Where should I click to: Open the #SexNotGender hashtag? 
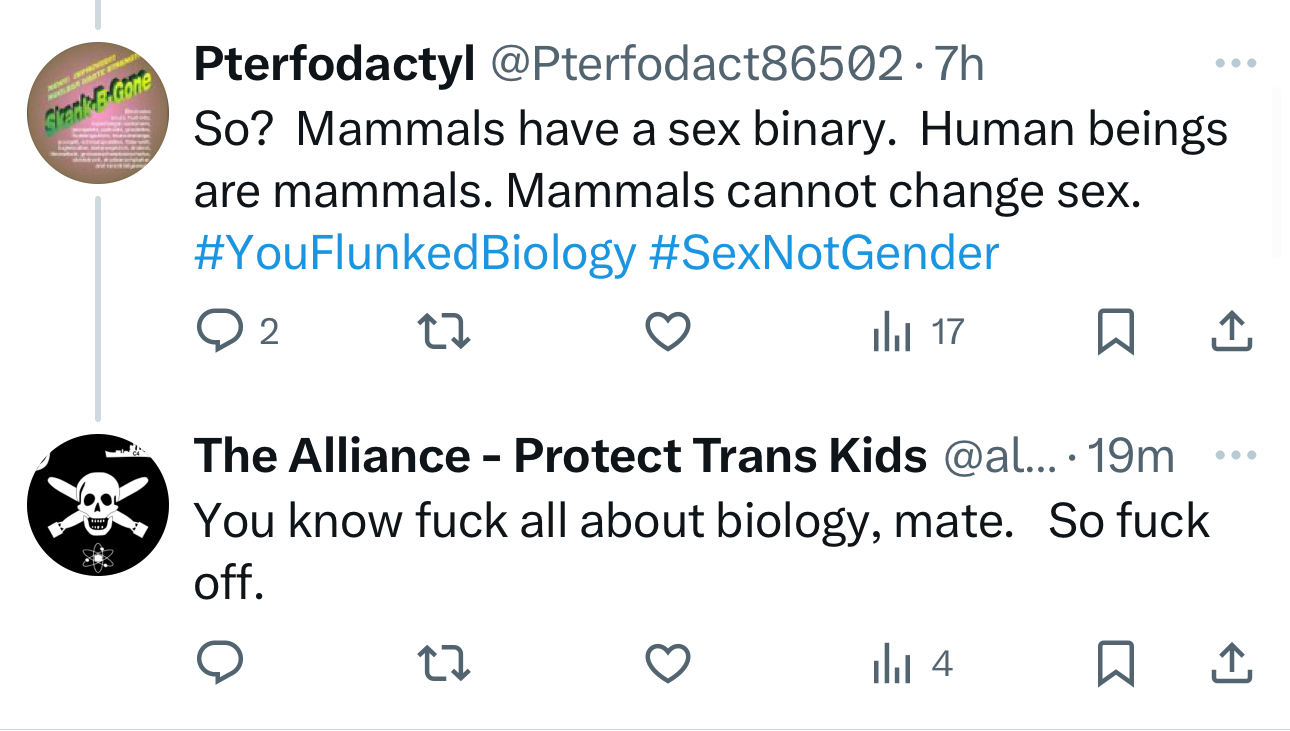pyautogui.click(x=823, y=254)
